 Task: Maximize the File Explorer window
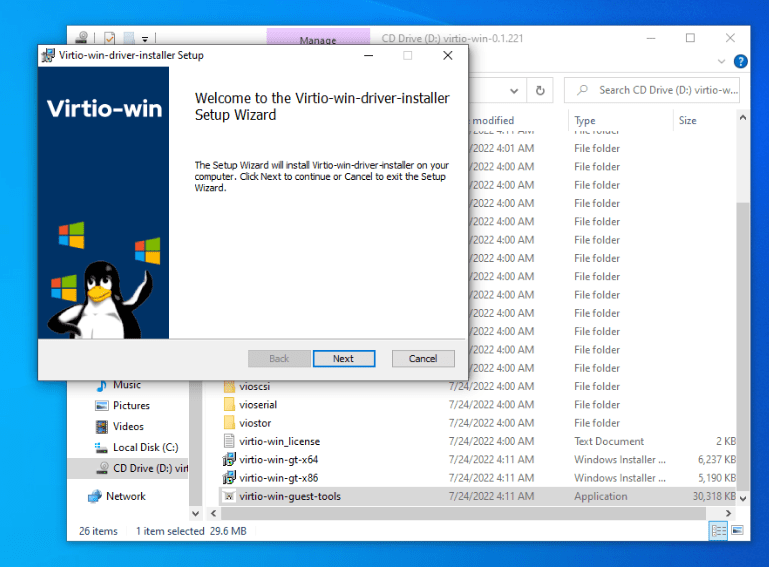690,38
